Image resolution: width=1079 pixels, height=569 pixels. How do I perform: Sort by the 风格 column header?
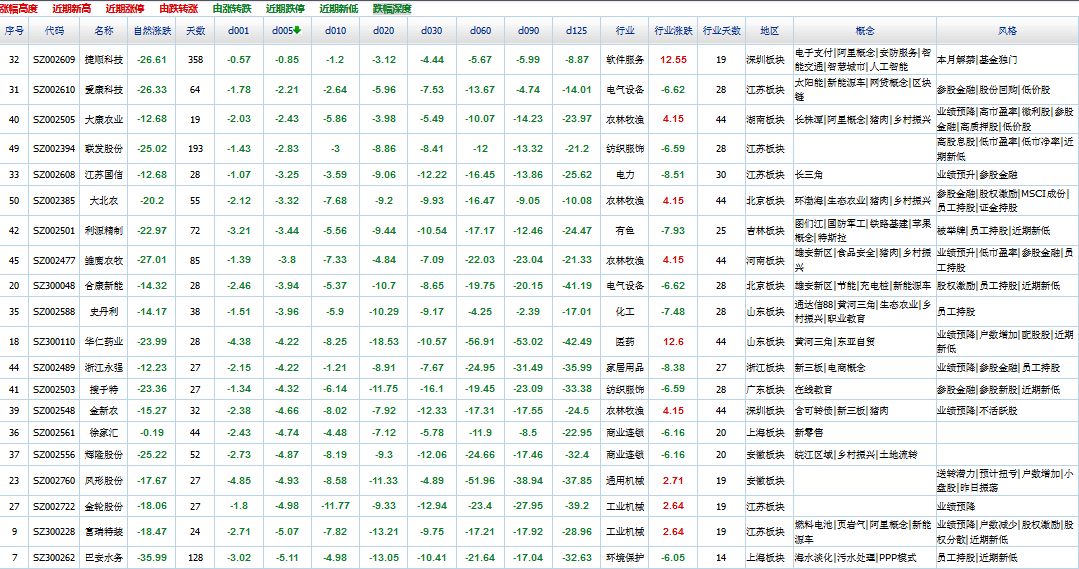click(1007, 31)
